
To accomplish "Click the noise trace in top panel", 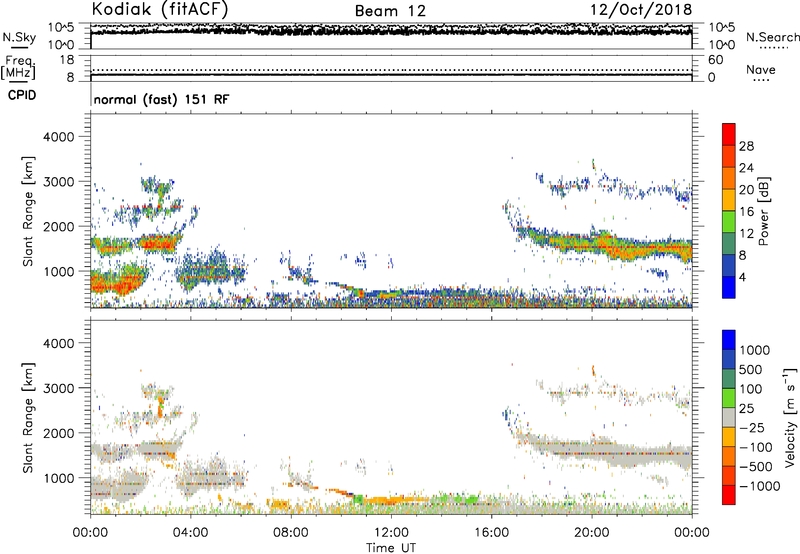I will point(391,31).
